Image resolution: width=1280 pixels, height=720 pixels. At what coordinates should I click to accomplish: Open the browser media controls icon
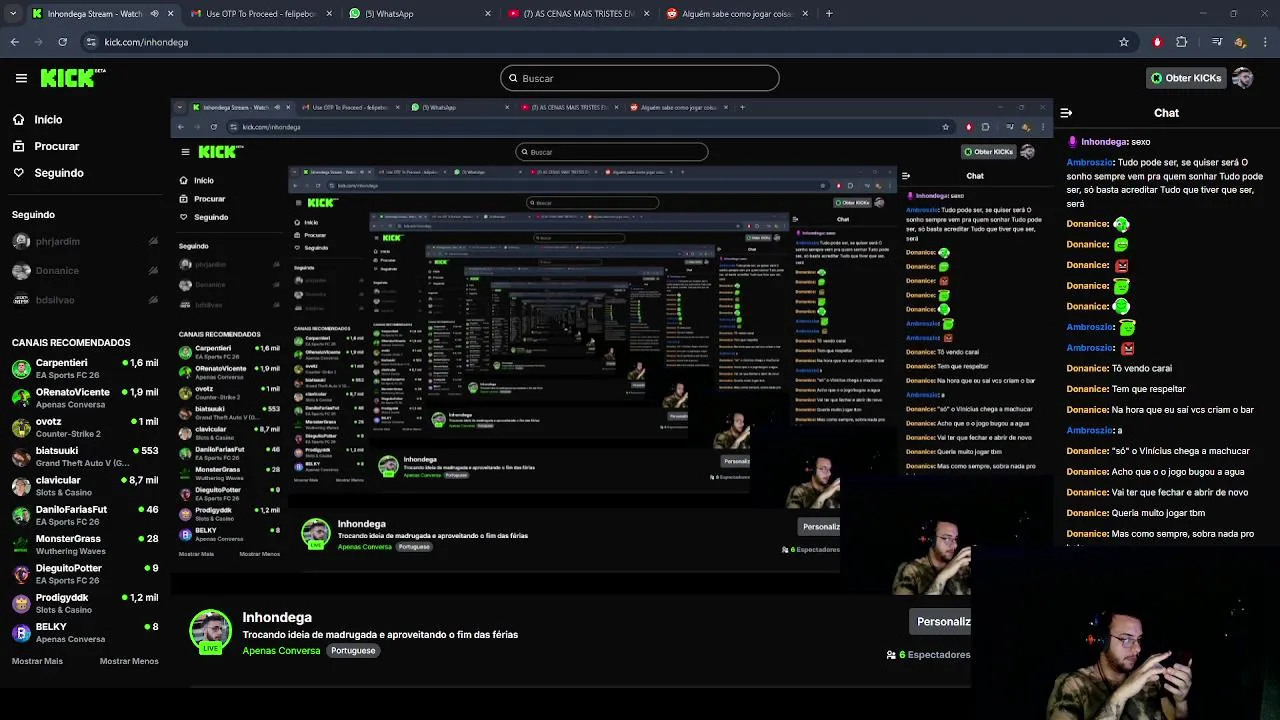tap(1216, 42)
